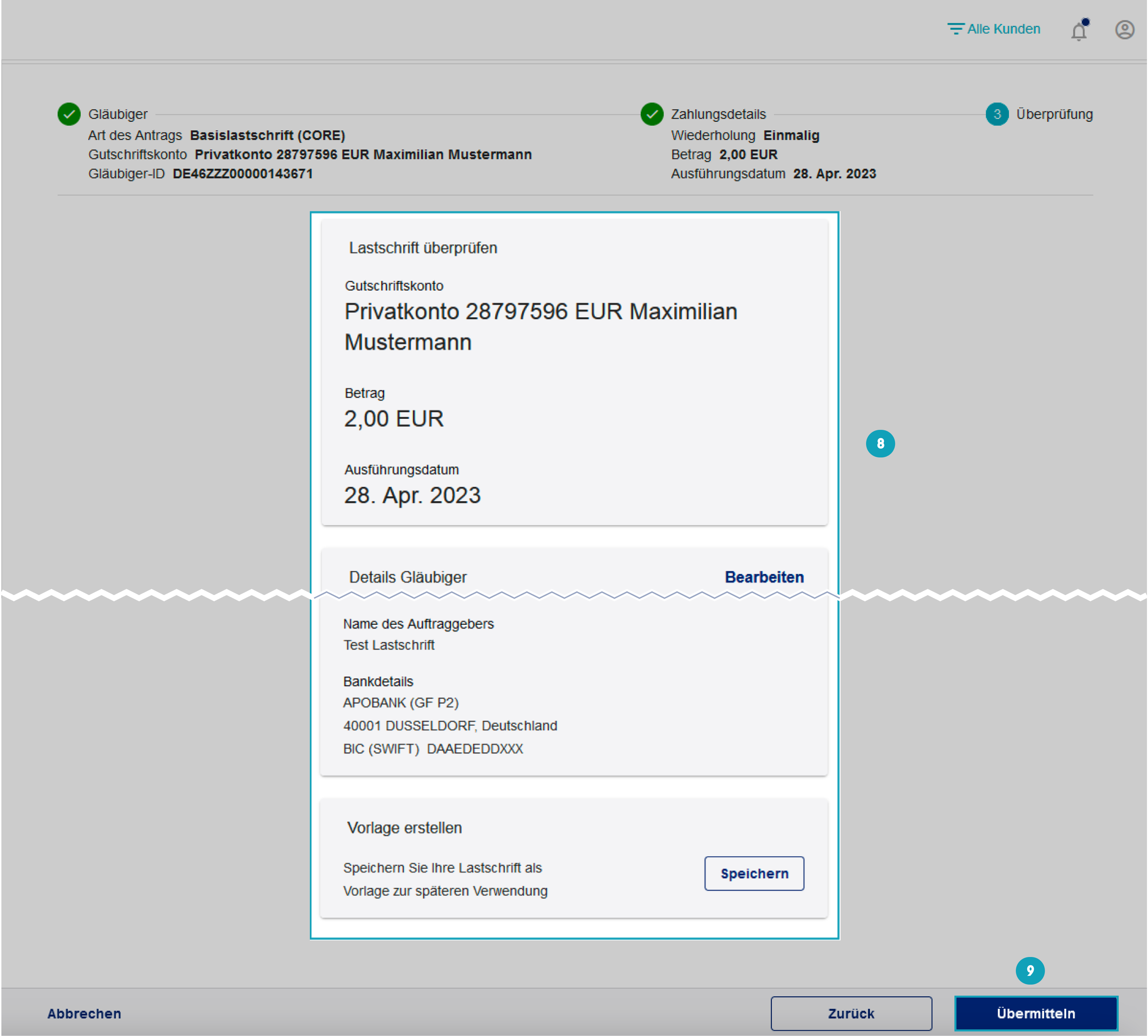Image resolution: width=1148 pixels, height=1036 pixels.
Task: Open the Alle Kunden filter
Action: tap(994, 29)
